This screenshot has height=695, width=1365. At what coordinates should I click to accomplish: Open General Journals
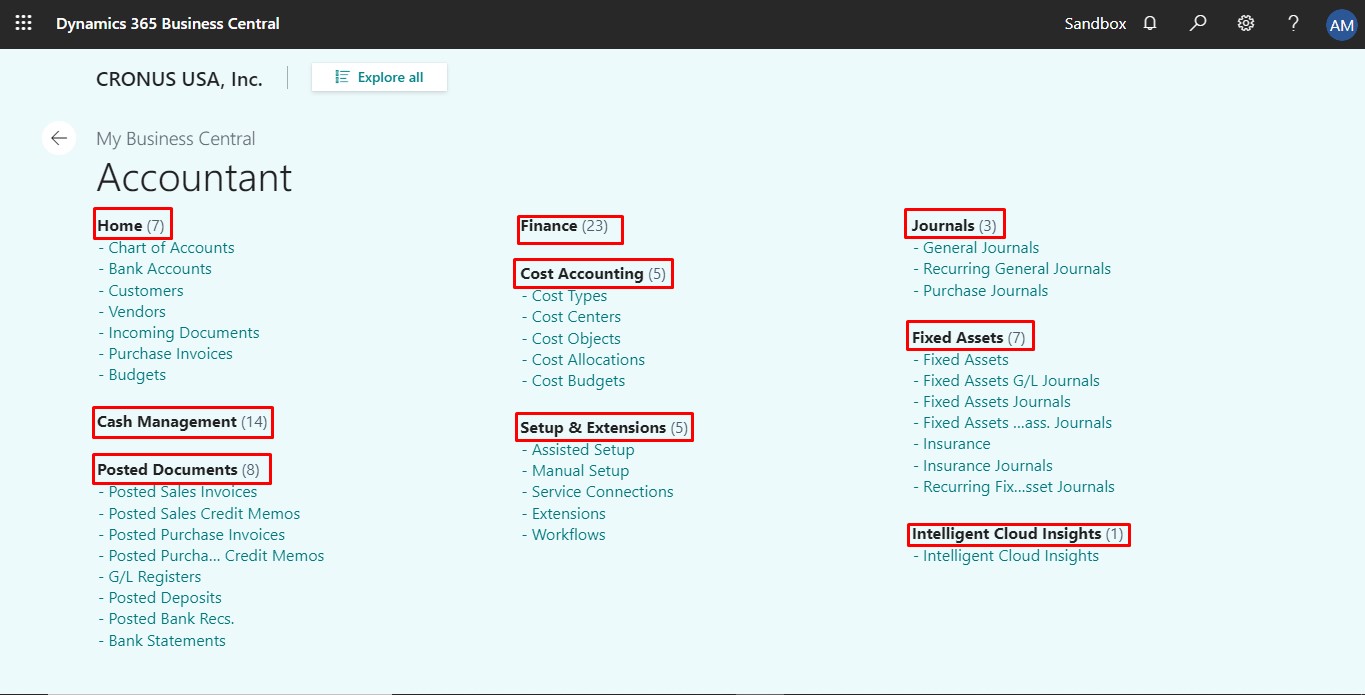981,248
